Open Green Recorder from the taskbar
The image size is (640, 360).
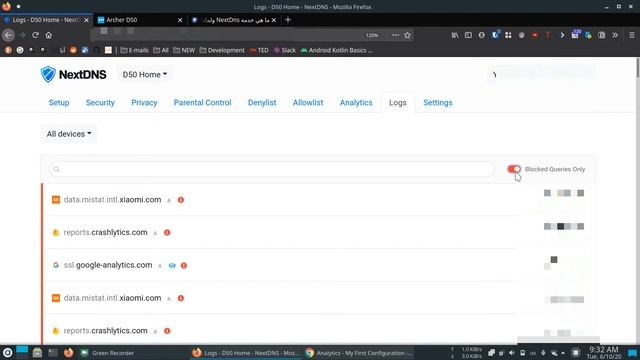tap(107, 353)
